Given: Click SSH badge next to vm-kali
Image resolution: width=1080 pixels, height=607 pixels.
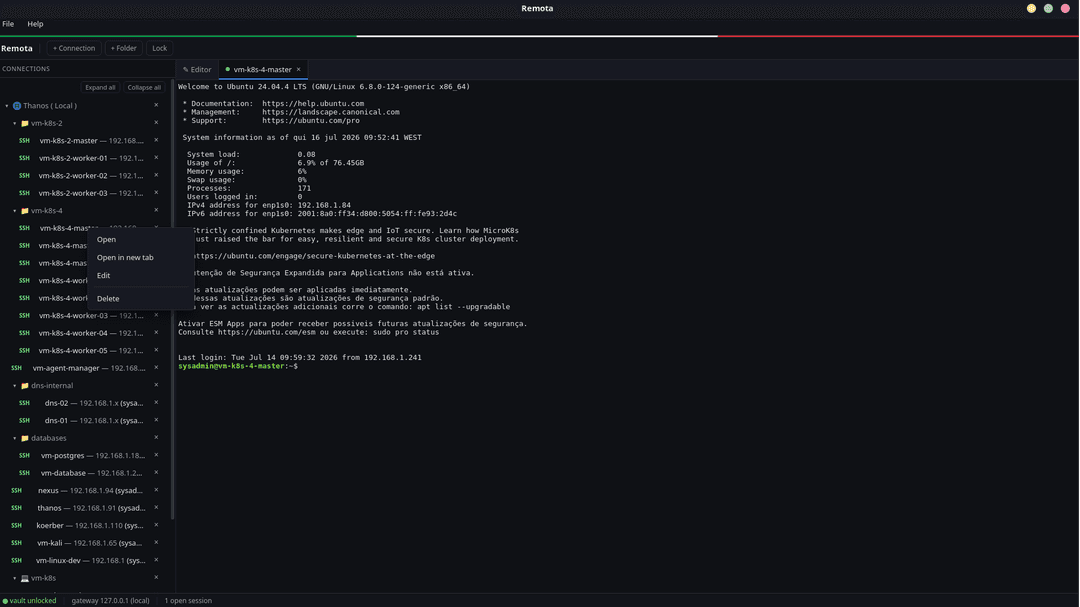Looking at the screenshot, I should coord(17,543).
